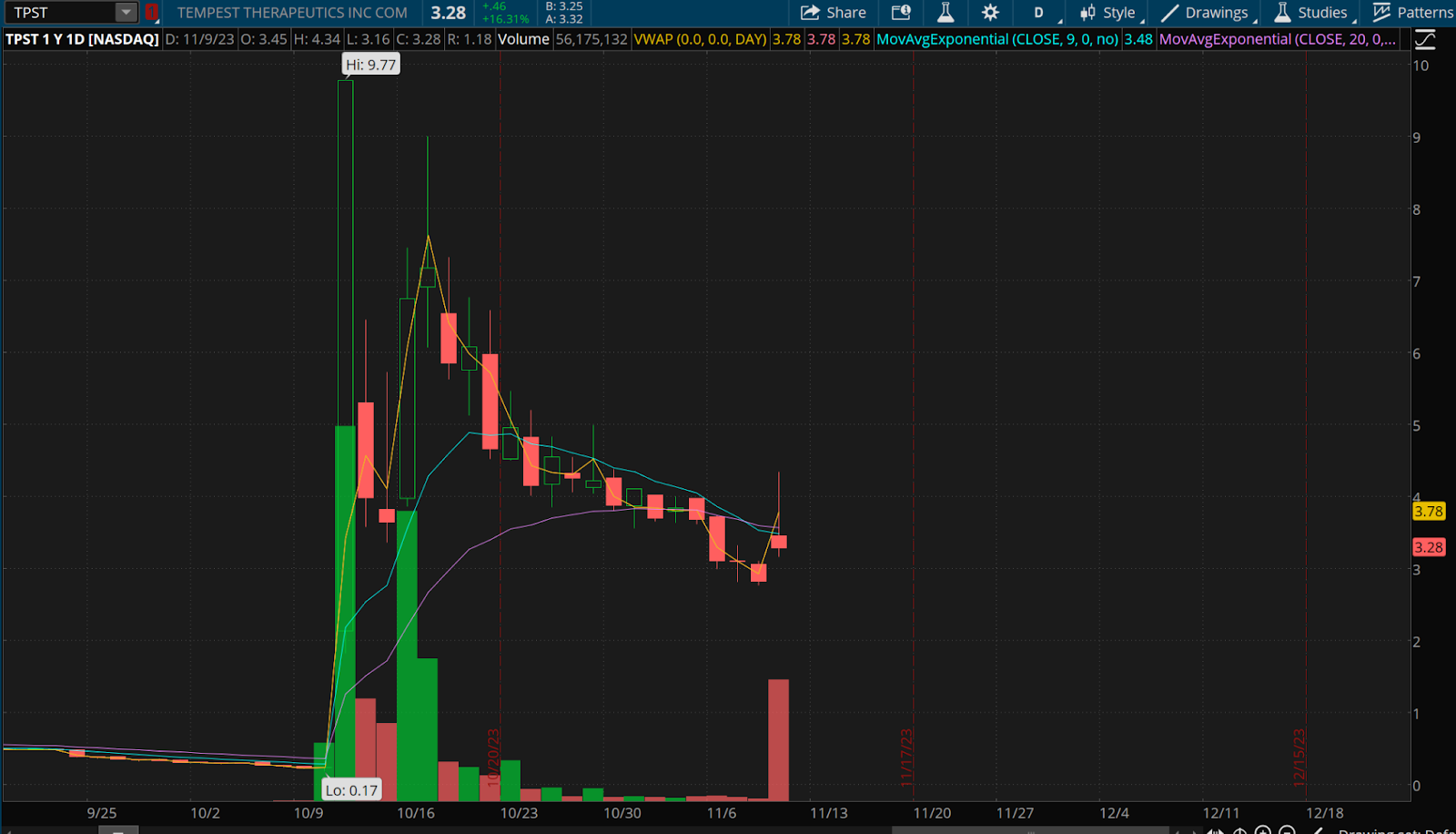Viewport: 1456px width, 834px height.
Task: Click the Hi: 9.77 price label
Action: point(370,65)
